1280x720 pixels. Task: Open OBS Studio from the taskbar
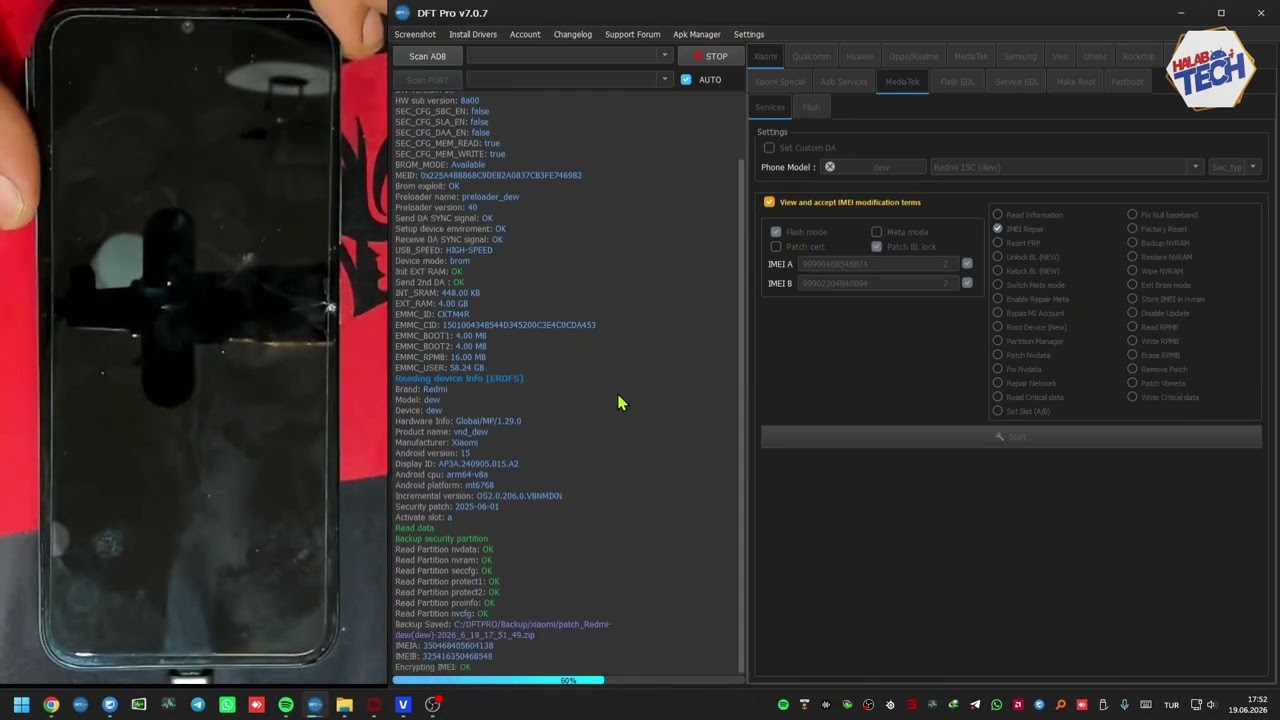coord(433,705)
